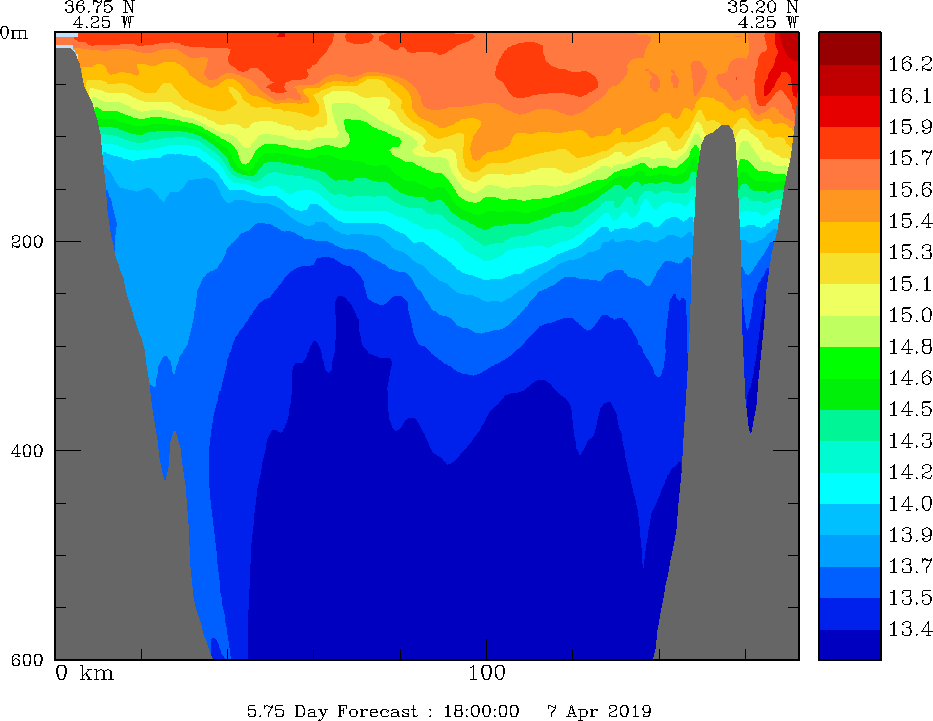Click the 13.4 label on the color scale
This screenshot has width=933, height=721.
(910, 629)
